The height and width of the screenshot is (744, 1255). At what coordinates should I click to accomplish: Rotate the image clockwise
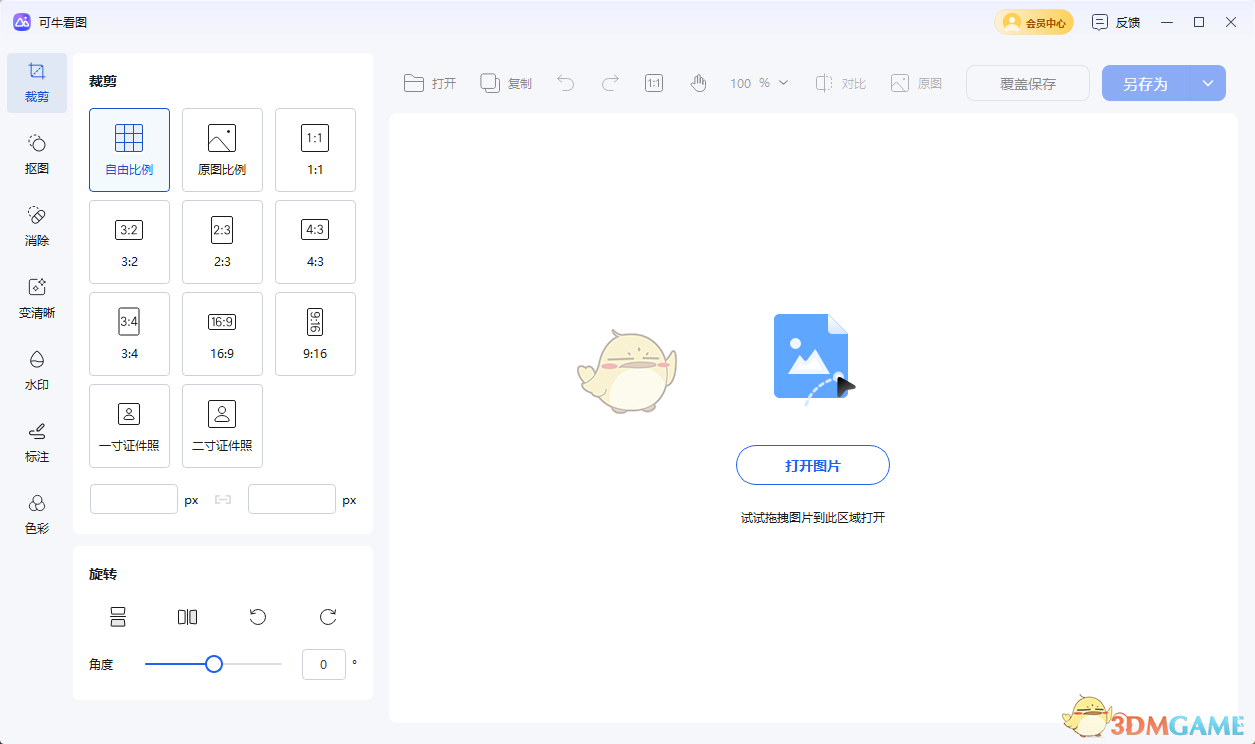[327, 617]
